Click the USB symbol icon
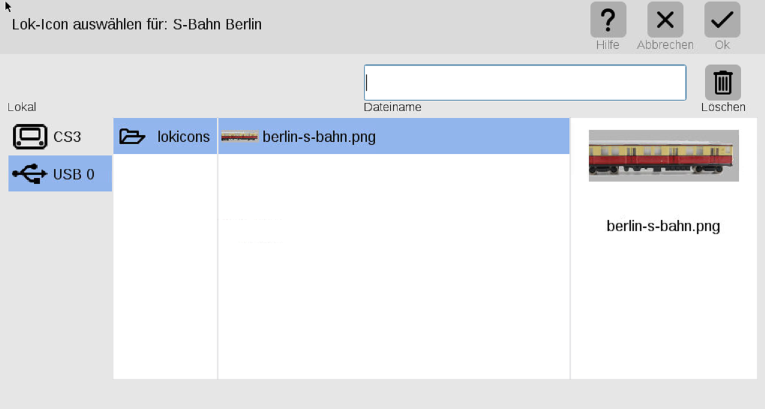Viewport: 765px width, 409px height. tap(30, 174)
